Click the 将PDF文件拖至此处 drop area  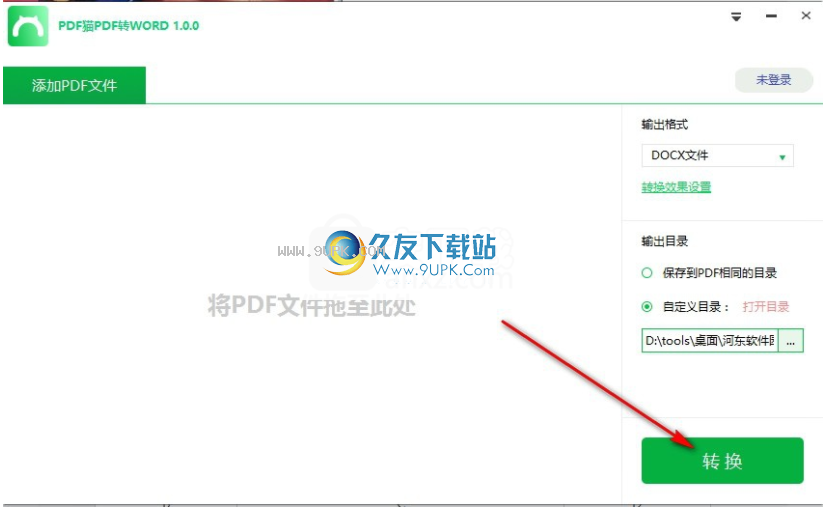tap(312, 305)
